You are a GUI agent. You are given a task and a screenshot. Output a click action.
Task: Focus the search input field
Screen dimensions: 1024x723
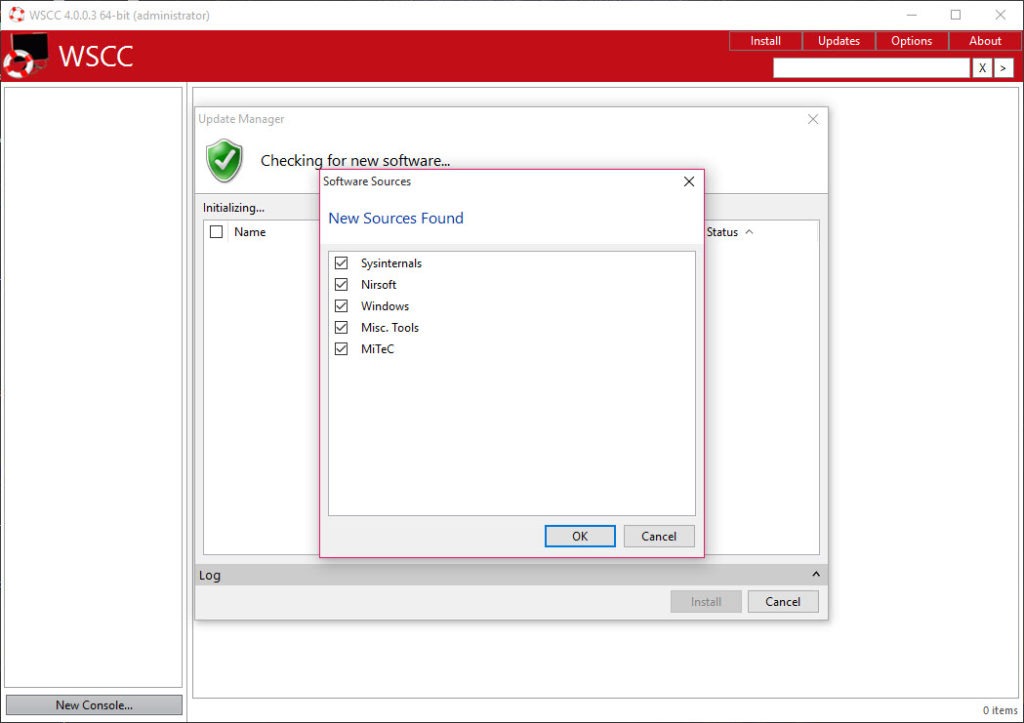[871, 68]
